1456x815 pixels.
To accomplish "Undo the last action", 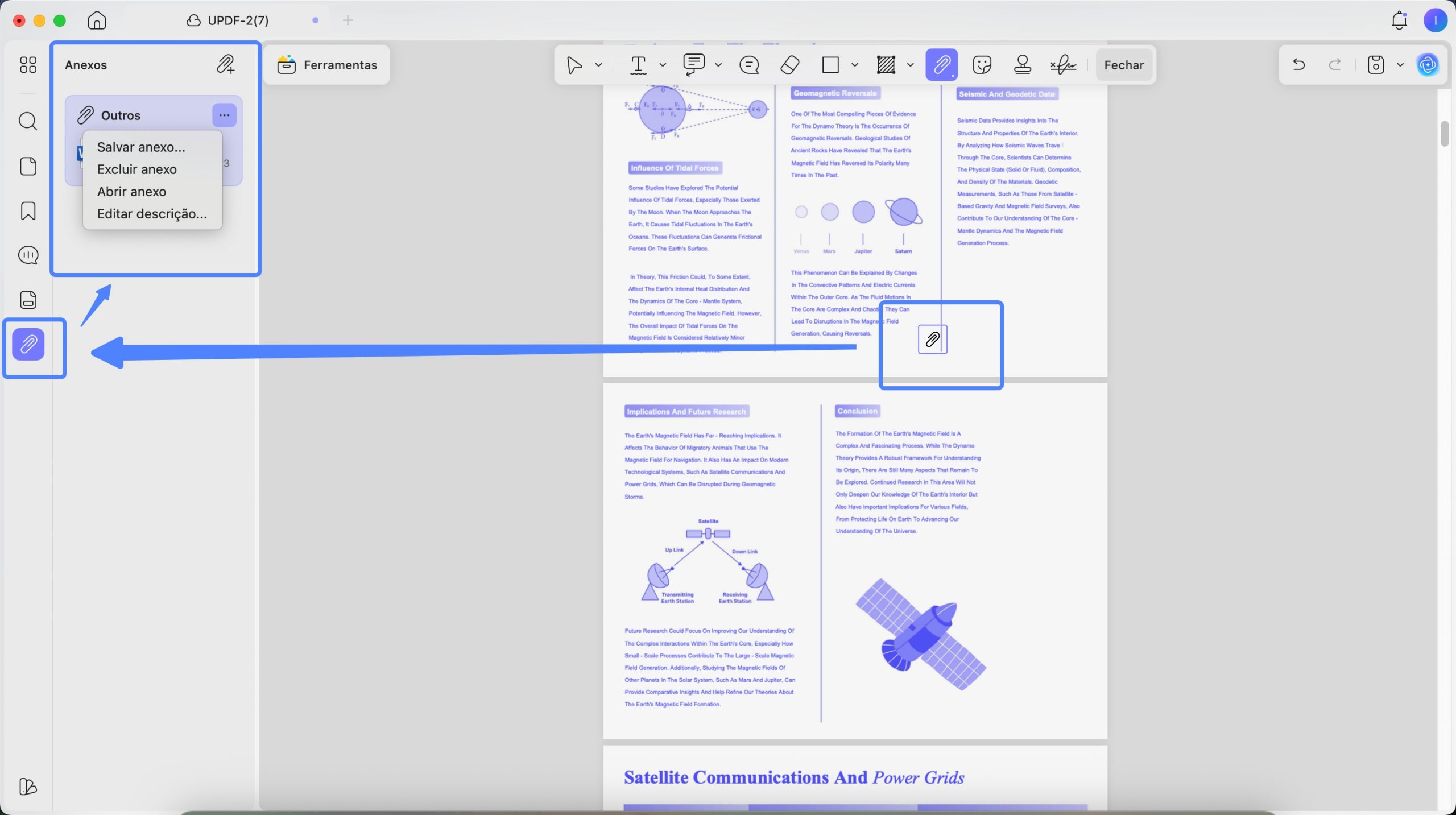I will point(1299,64).
